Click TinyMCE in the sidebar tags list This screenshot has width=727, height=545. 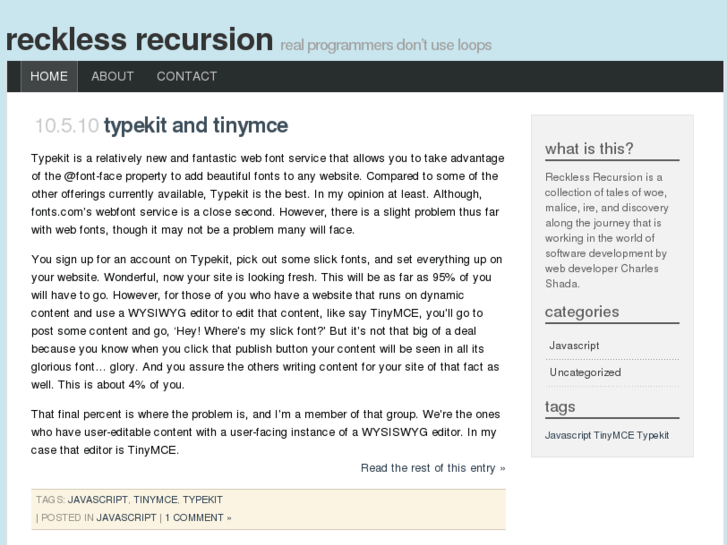613,435
